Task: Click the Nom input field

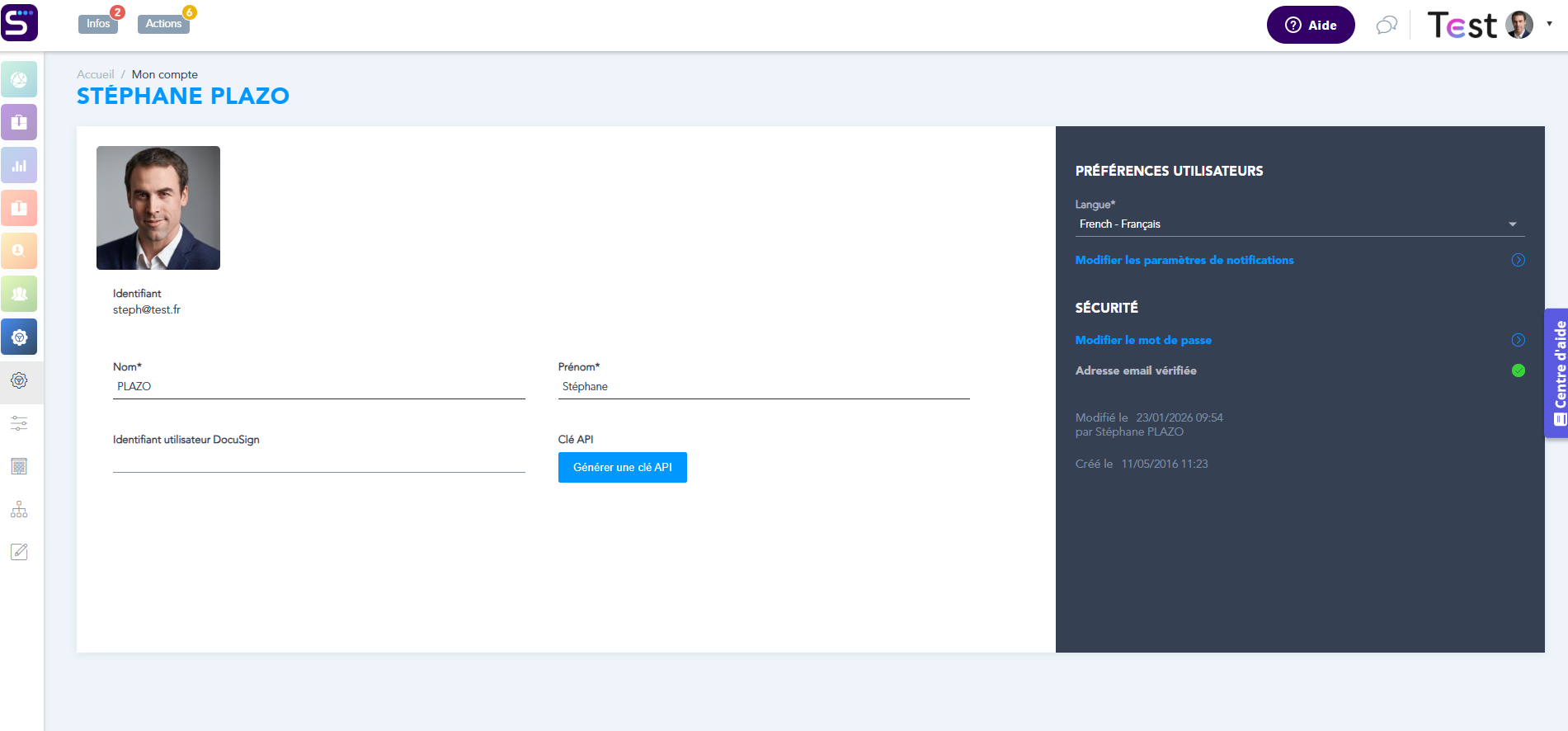Action: [318, 387]
